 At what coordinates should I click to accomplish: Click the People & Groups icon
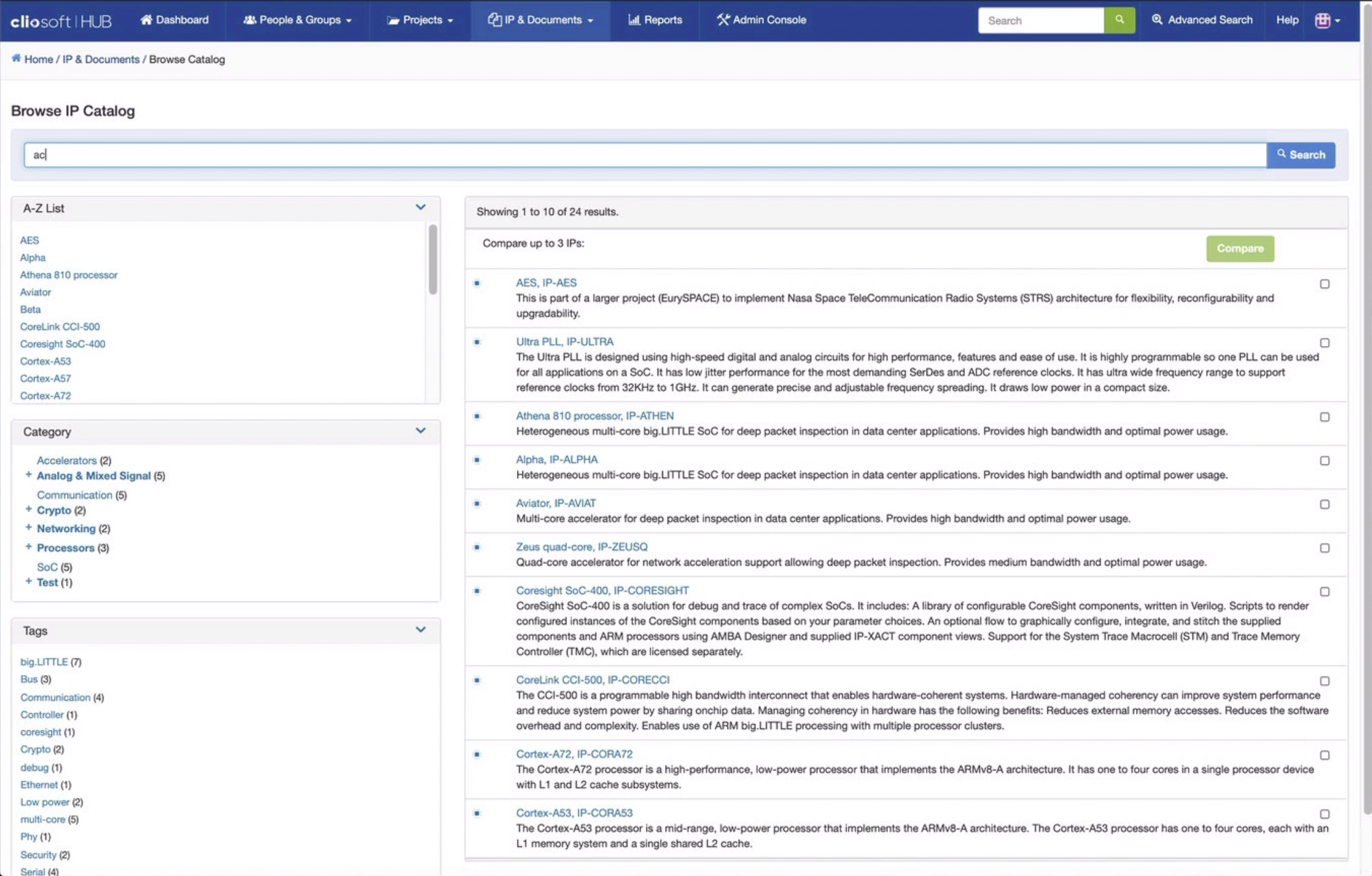250,20
